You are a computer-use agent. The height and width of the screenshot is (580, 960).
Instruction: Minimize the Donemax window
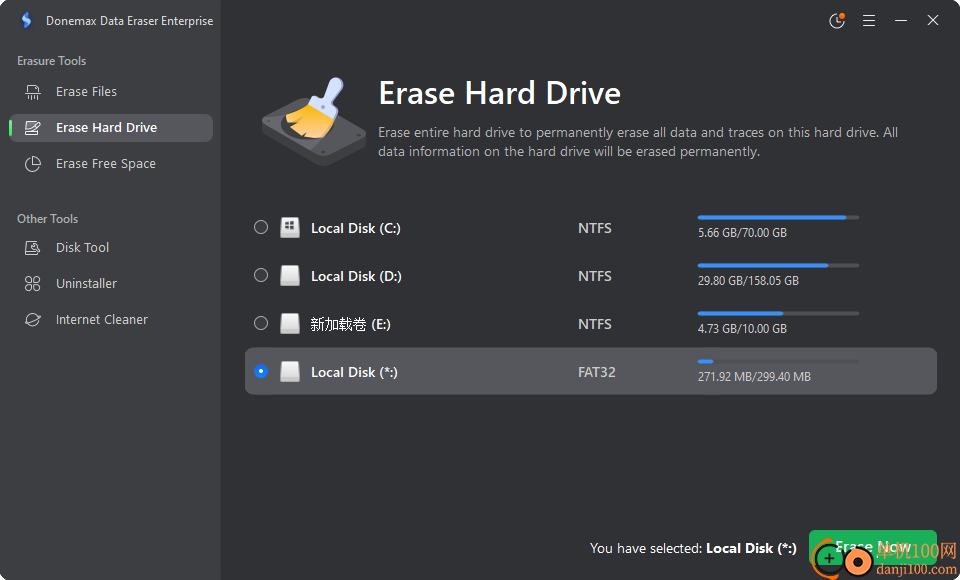coord(901,20)
